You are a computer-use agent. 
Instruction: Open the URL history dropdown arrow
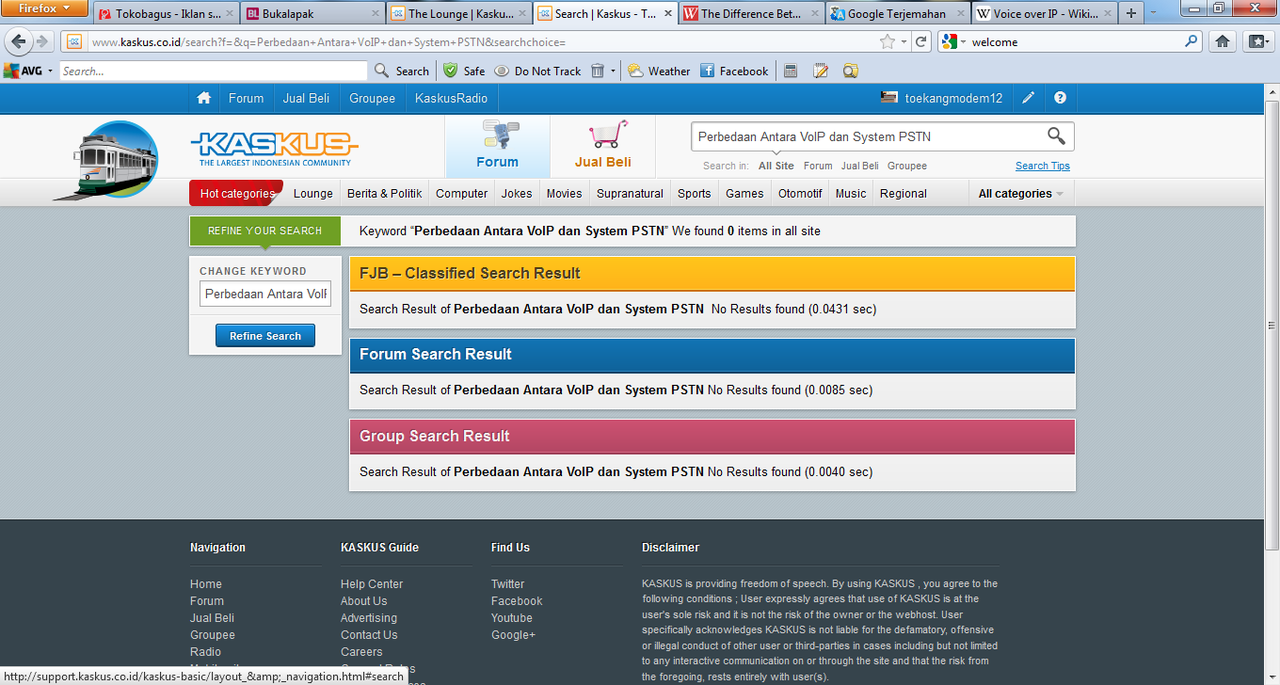pyautogui.click(x=903, y=42)
